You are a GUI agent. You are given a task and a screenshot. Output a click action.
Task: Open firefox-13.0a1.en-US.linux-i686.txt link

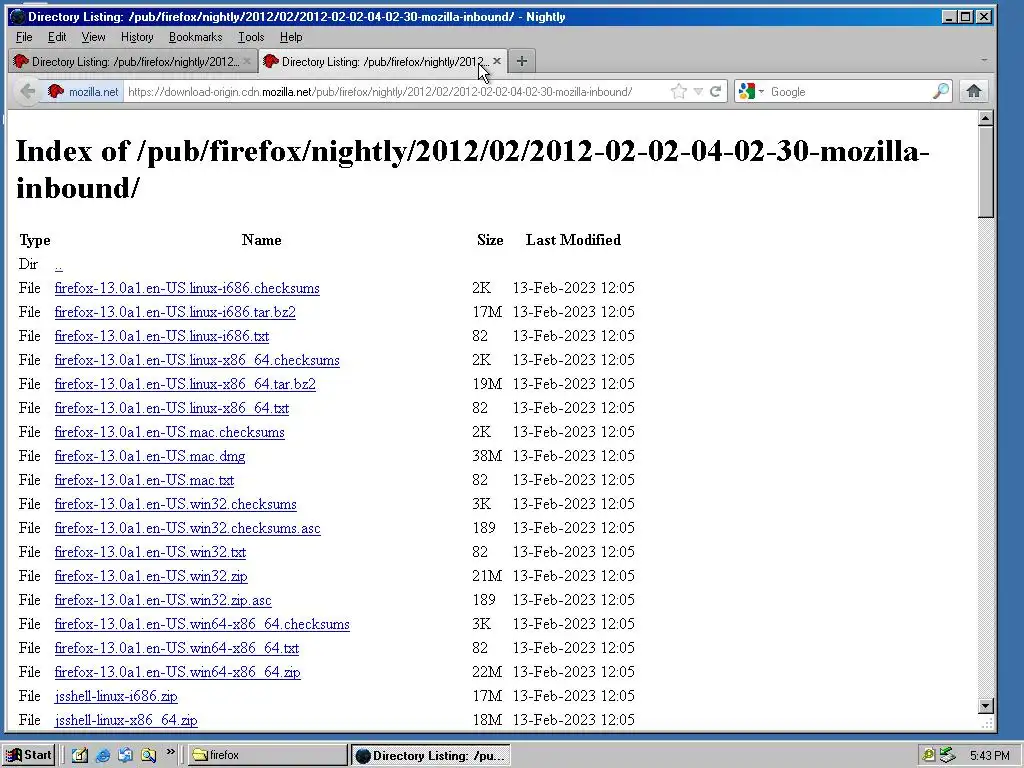click(x=162, y=336)
